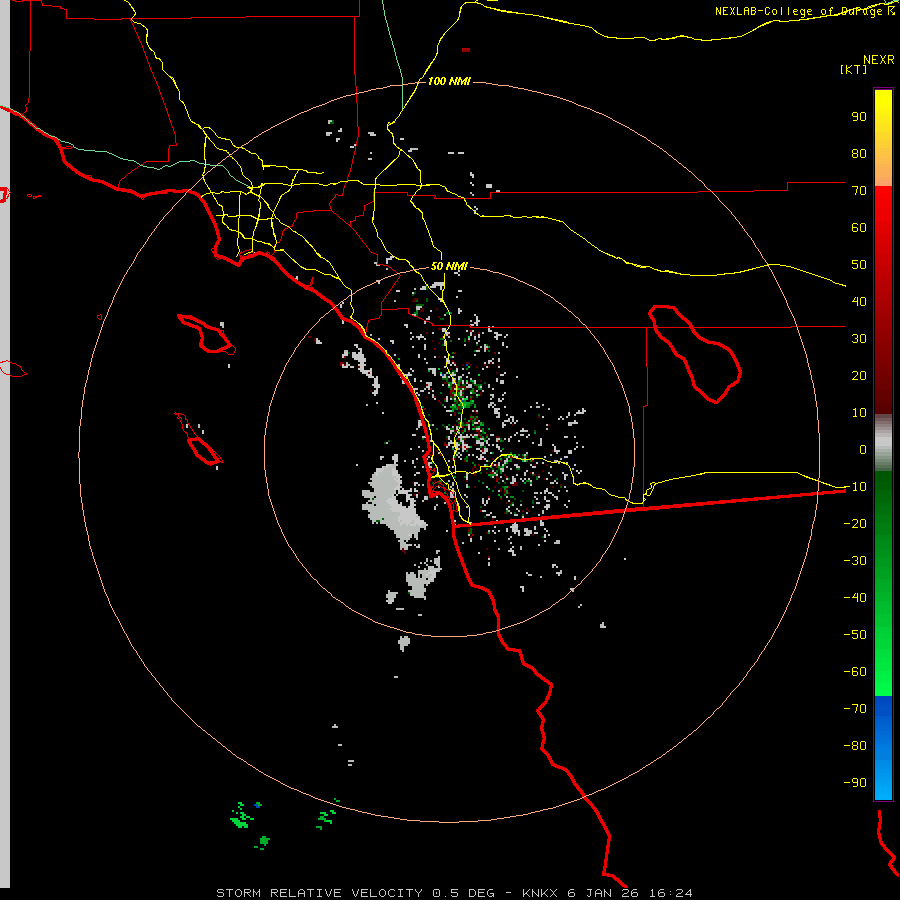The image size is (900, 900).
Task: Click the bright green echo cluster near bottom
Action: (x=242, y=816)
